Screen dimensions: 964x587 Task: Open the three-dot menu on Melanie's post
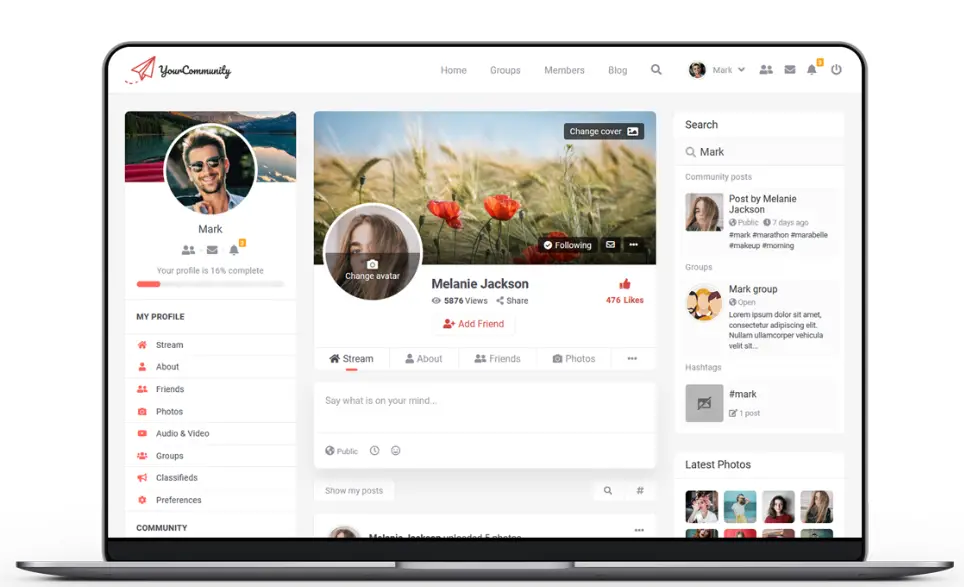[639, 530]
